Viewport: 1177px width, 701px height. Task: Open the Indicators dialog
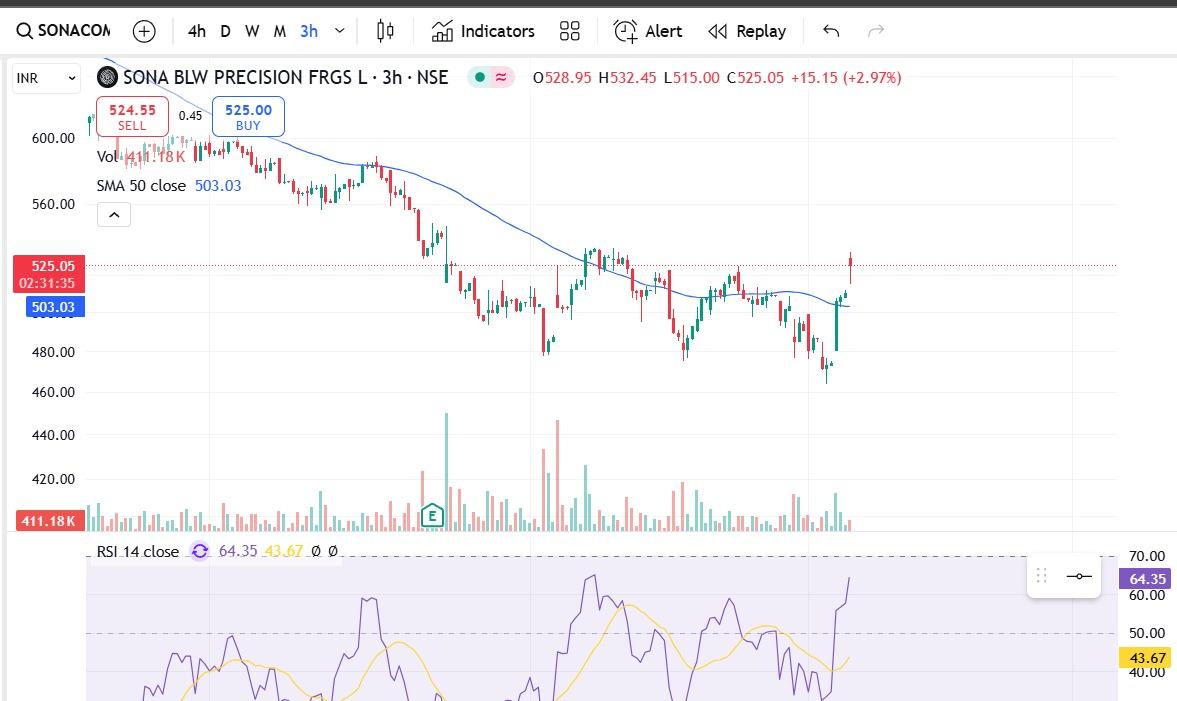click(x=483, y=31)
